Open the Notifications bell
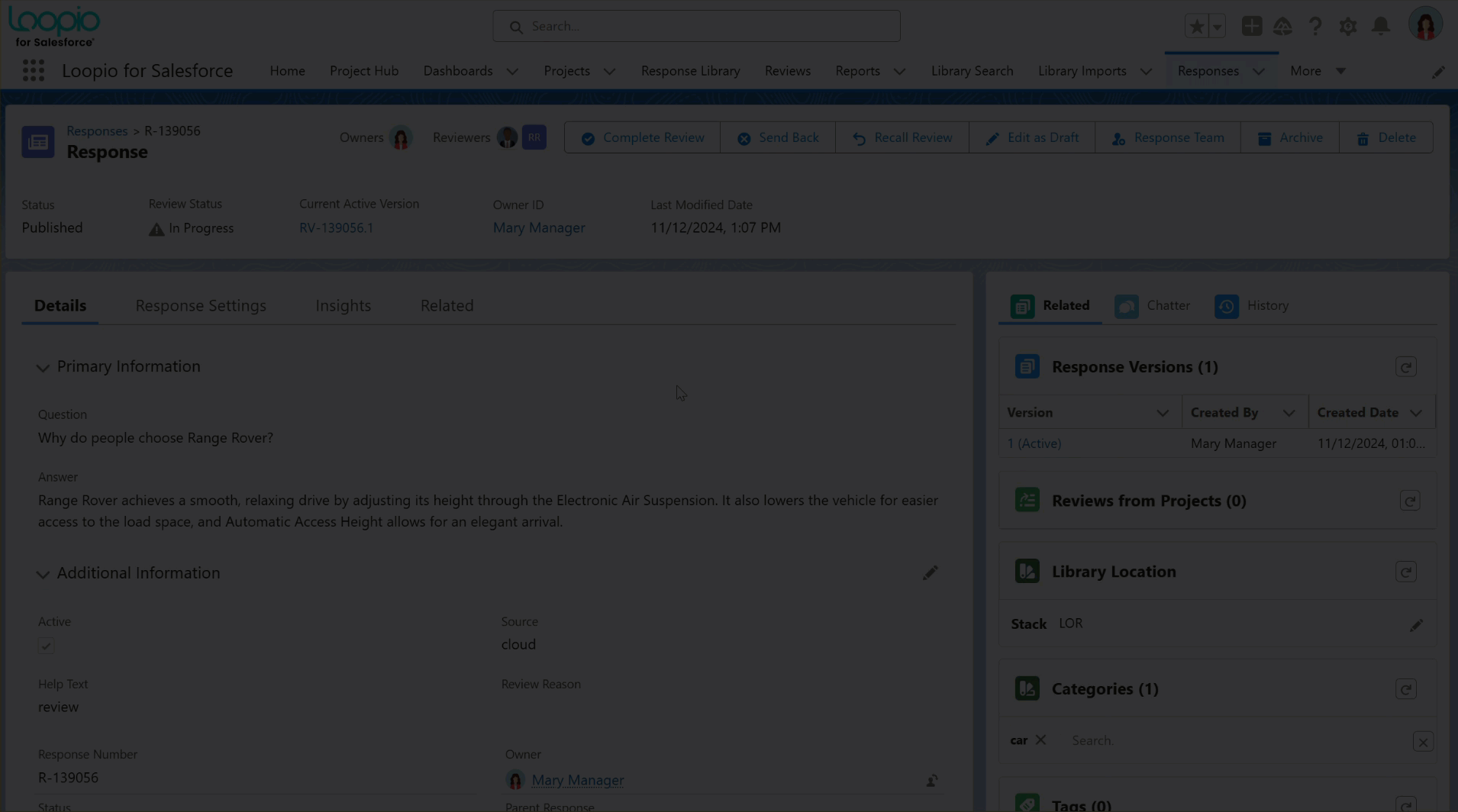The width and height of the screenshot is (1458, 812). [x=1380, y=27]
